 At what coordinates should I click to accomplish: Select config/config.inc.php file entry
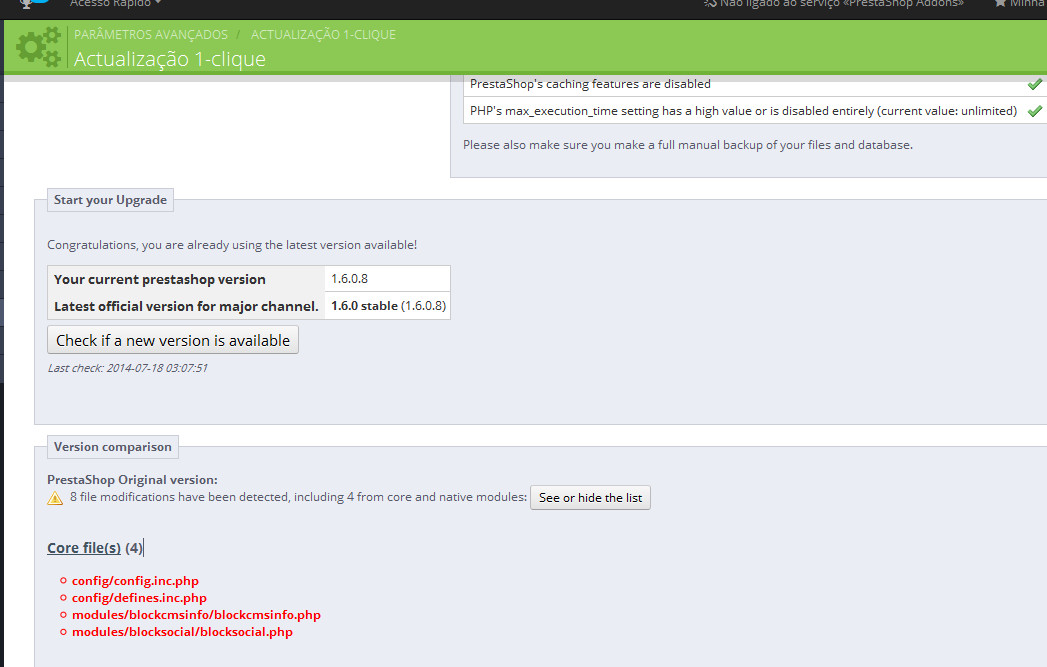(136, 581)
